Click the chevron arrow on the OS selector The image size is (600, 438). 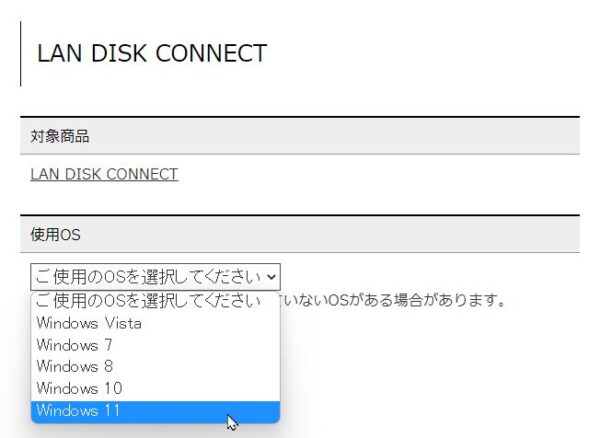(x=272, y=276)
